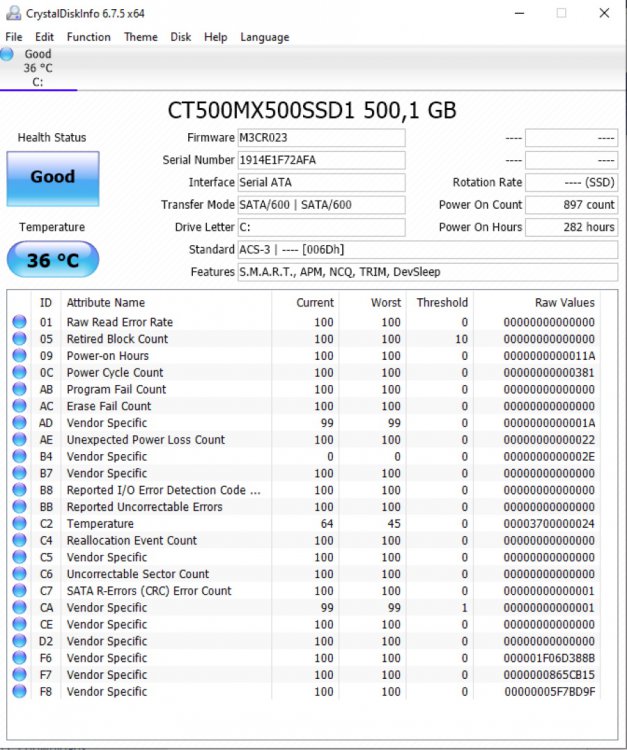Viewport: 627px width, 750px height.
Task: Select the C: drive tab showing Good
Action: coord(38,68)
